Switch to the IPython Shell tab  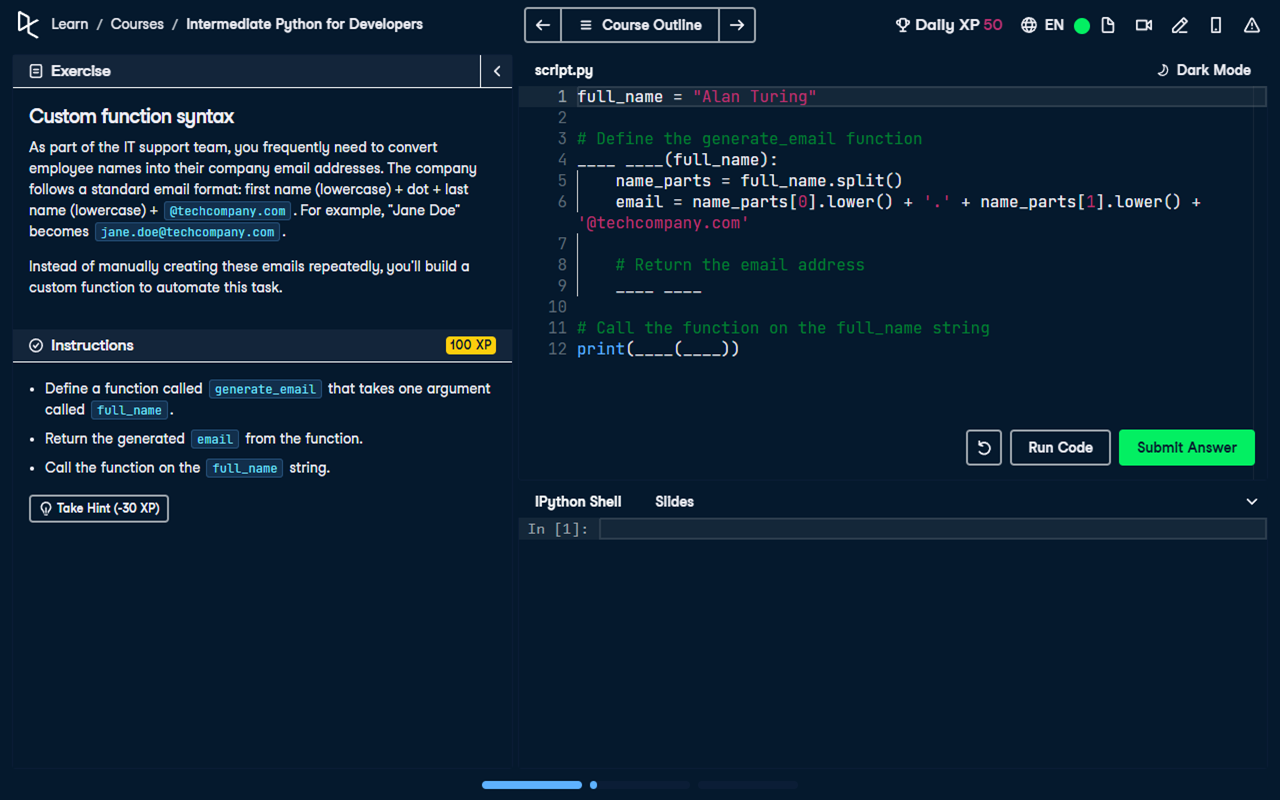578,502
